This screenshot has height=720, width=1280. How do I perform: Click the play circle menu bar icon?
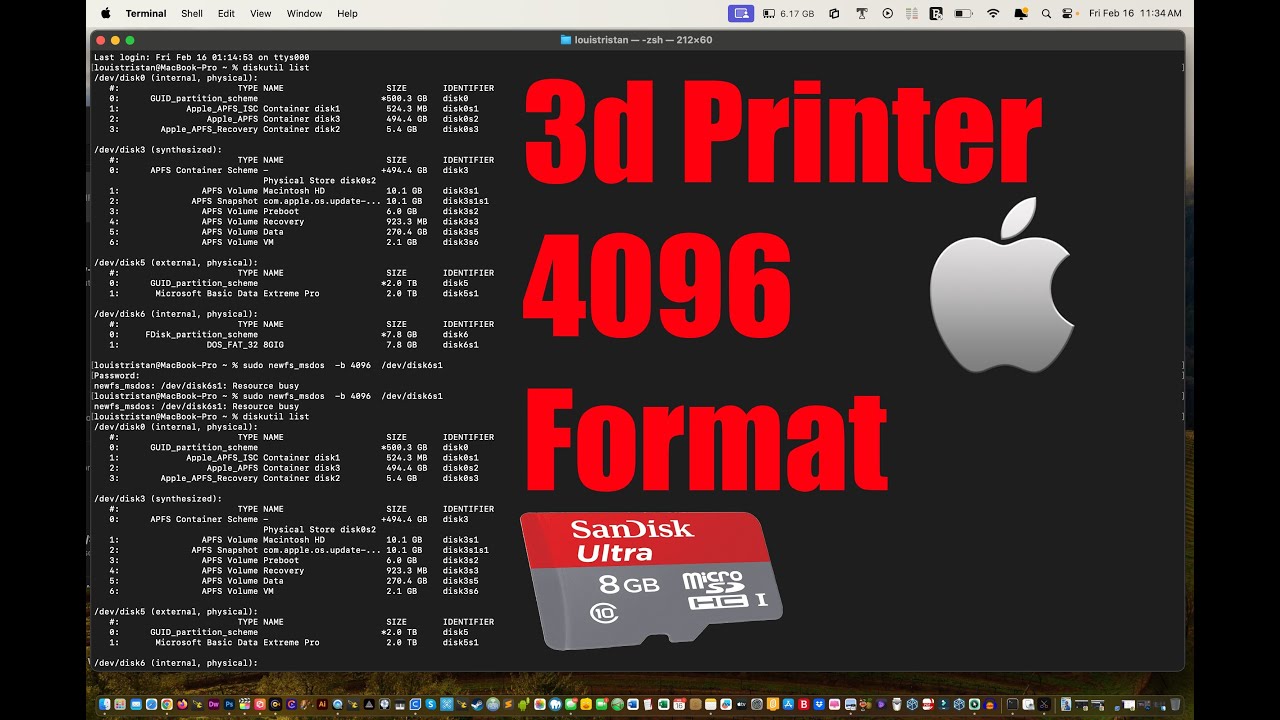pos(887,13)
